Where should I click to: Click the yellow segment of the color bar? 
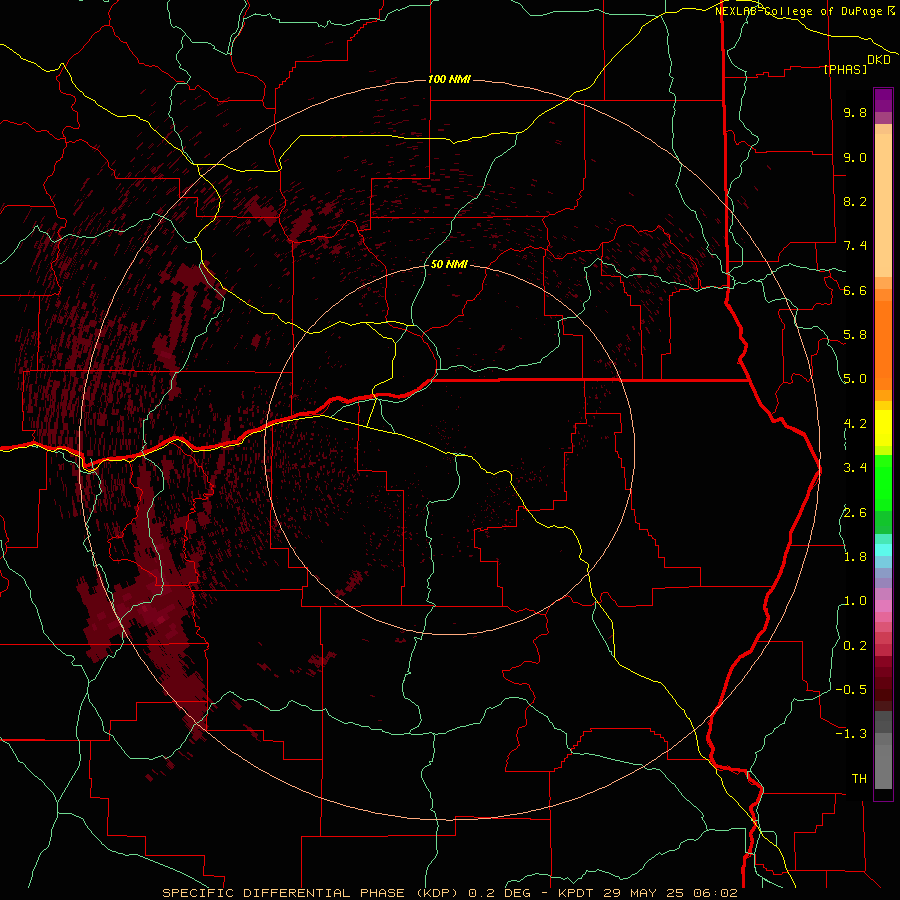click(883, 428)
